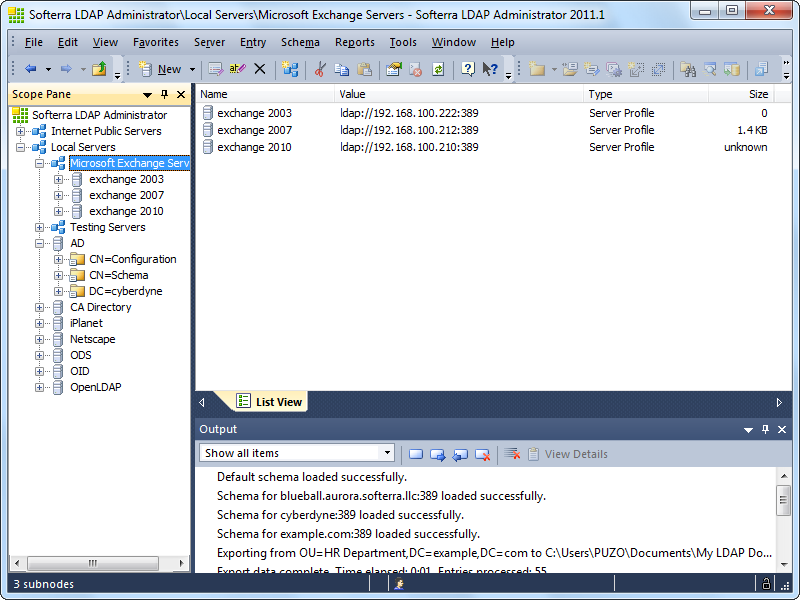Clear all messages in the Output panel
This screenshot has height=600, width=800.
point(511,454)
